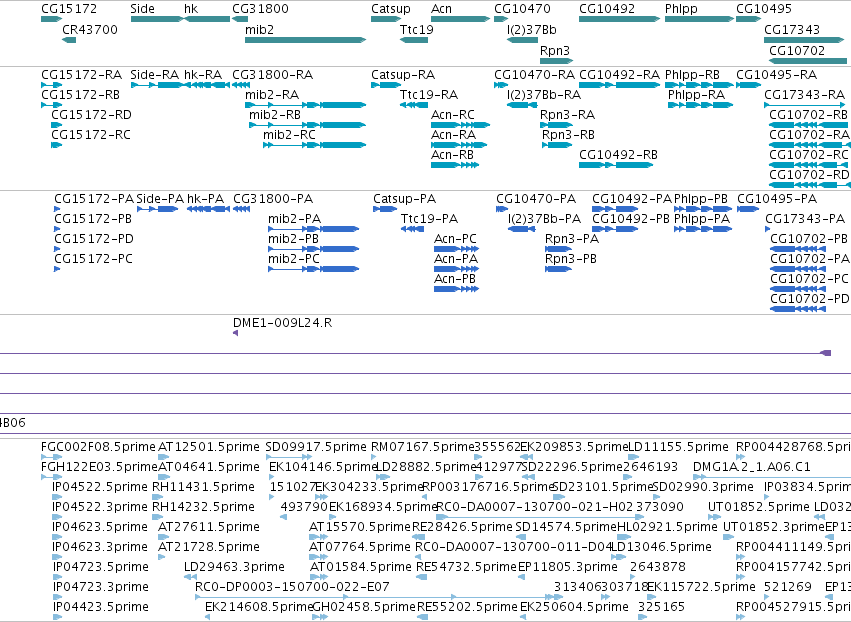Select EST EK214608.5prime
851x622 pixels.
[x=208, y=617]
